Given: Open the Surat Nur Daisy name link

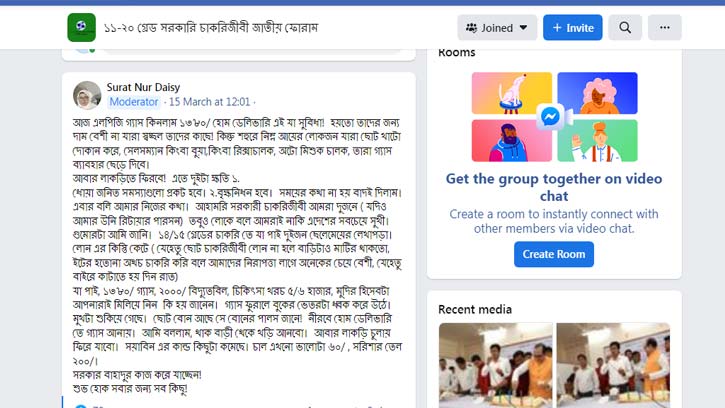Looking at the screenshot, I should (x=143, y=87).
